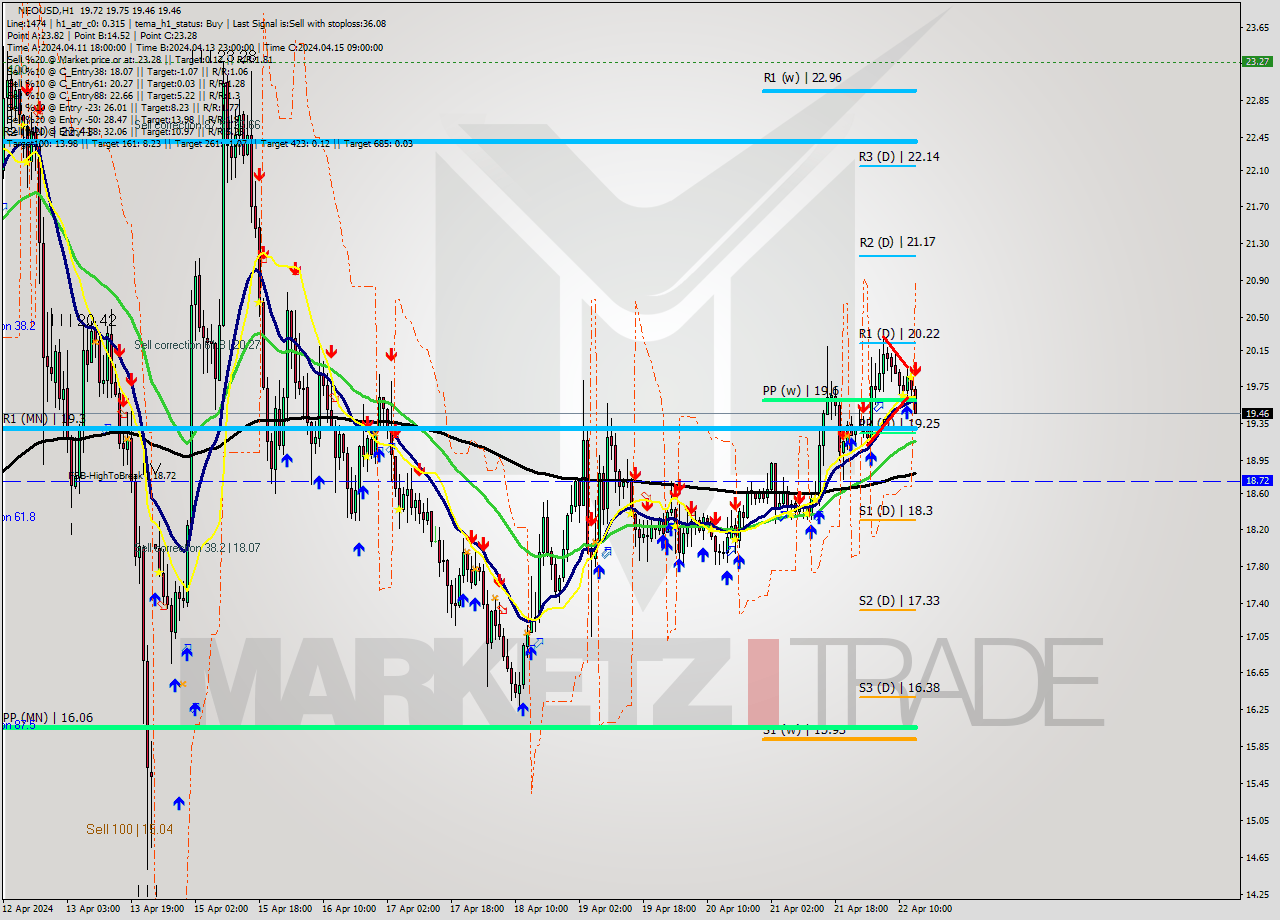This screenshot has height=920, width=1280.
Task: Click the PP (MN) | 16.06 monthly pivot label
Action: coord(48,718)
